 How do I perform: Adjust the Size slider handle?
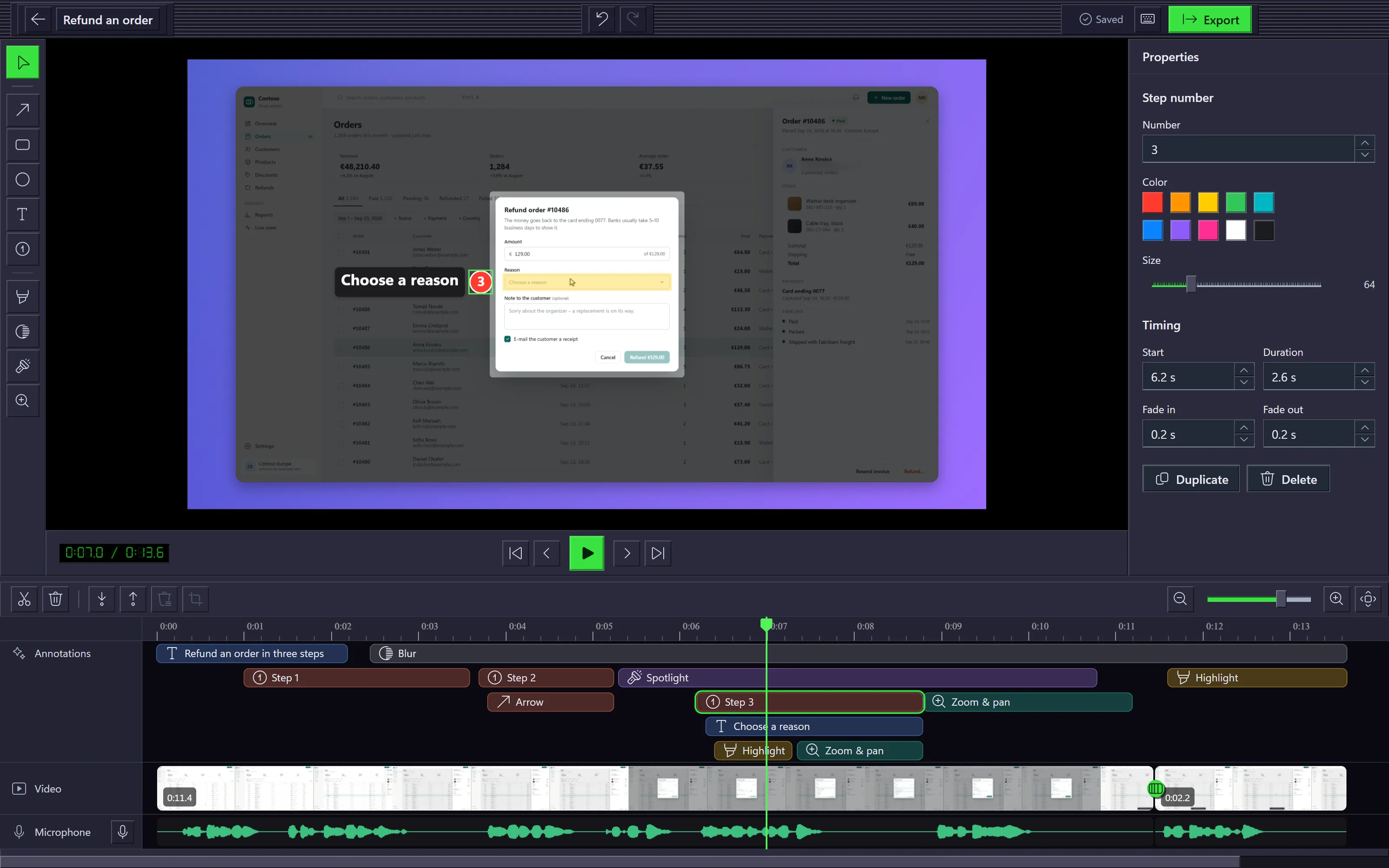[1191, 284]
